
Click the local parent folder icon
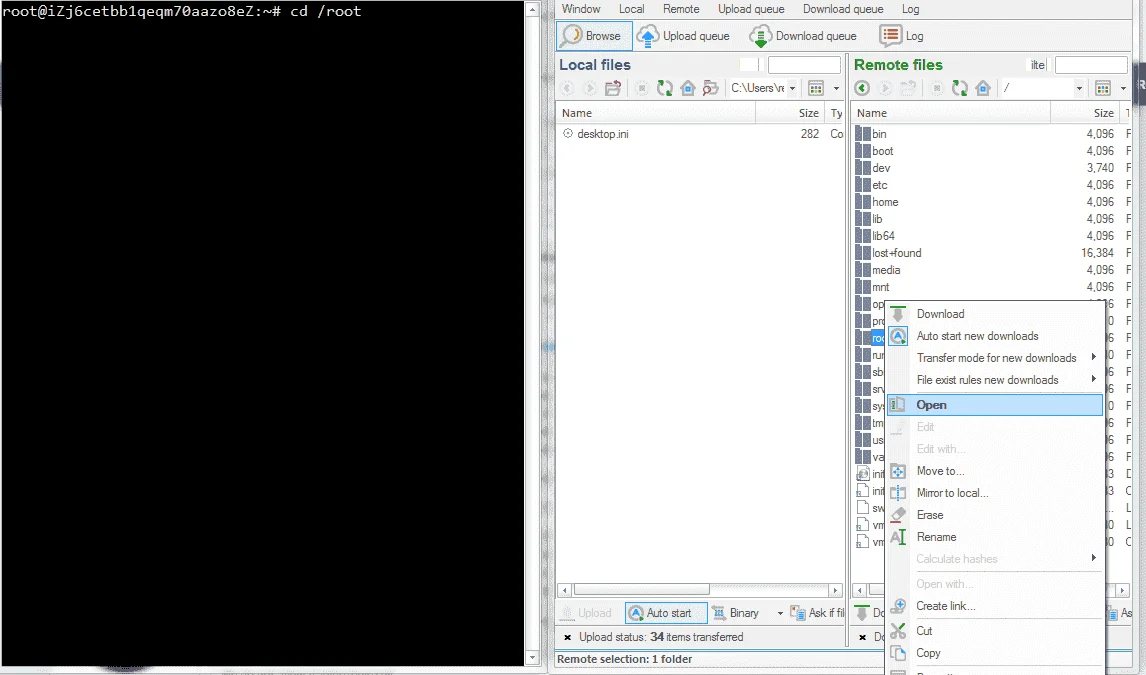coord(613,88)
